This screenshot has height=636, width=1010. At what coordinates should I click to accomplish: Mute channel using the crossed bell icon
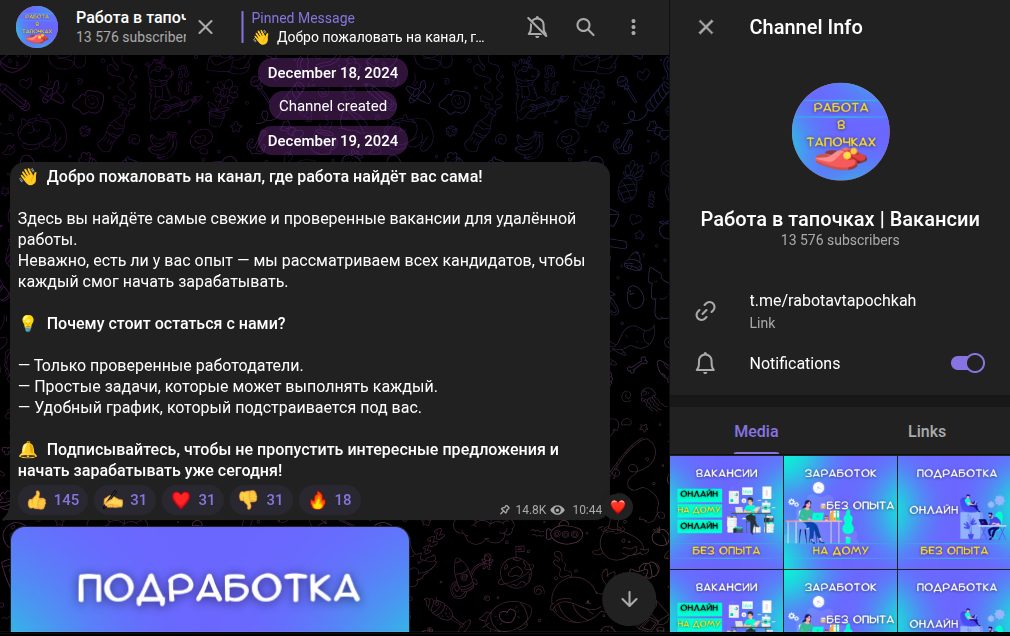click(537, 27)
